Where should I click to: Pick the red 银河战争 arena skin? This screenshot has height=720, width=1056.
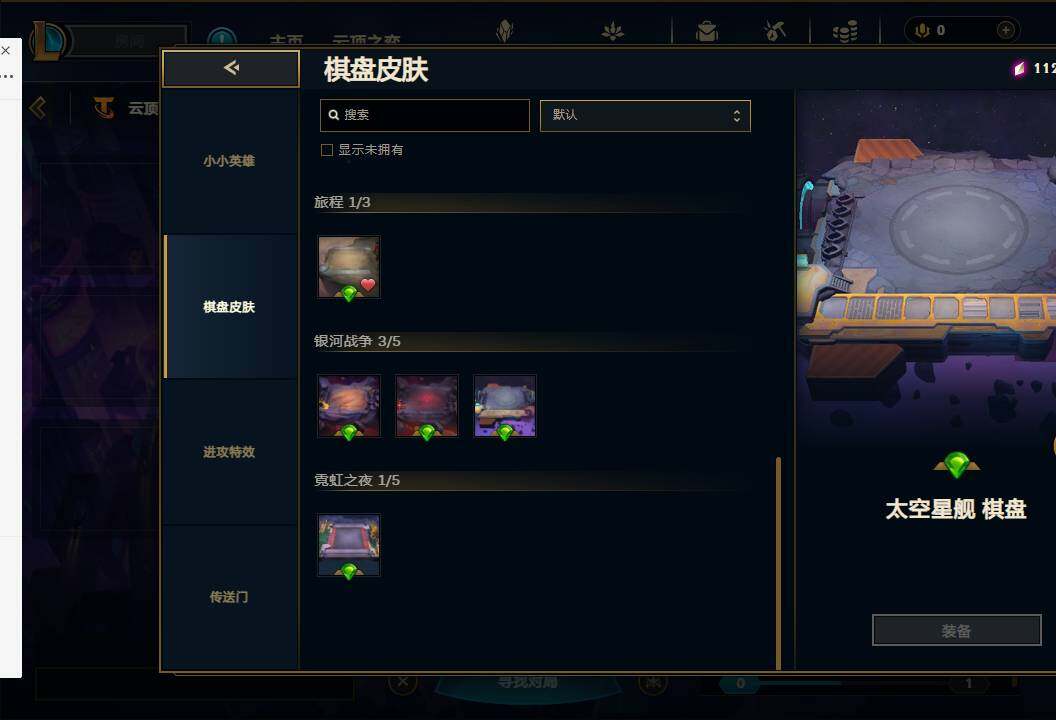[427, 406]
